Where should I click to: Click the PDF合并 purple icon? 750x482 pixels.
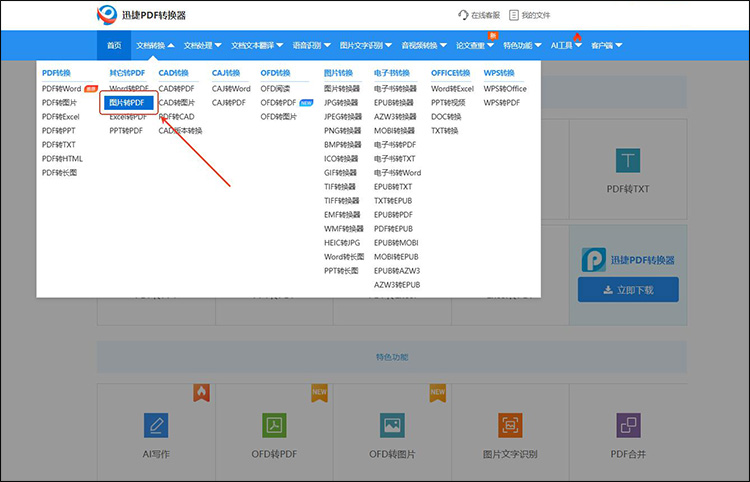pos(628,425)
